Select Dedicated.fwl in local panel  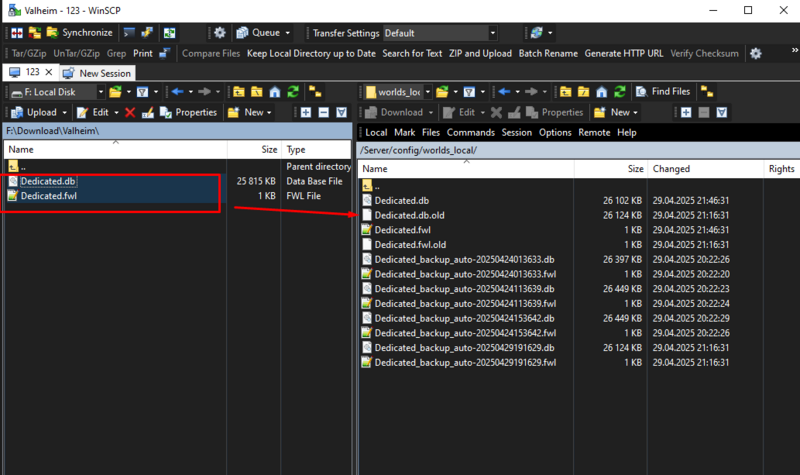tap(48, 196)
